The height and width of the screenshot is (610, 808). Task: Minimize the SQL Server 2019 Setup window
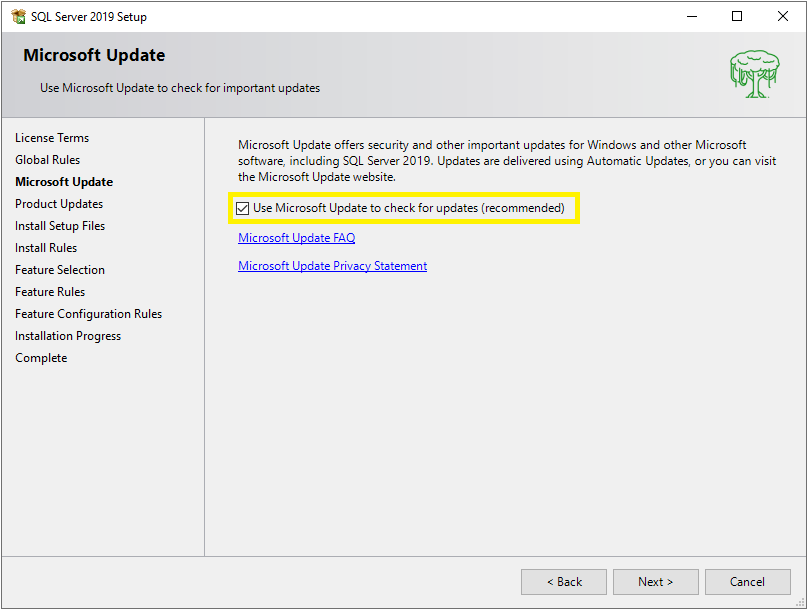(x=692, y=16)
